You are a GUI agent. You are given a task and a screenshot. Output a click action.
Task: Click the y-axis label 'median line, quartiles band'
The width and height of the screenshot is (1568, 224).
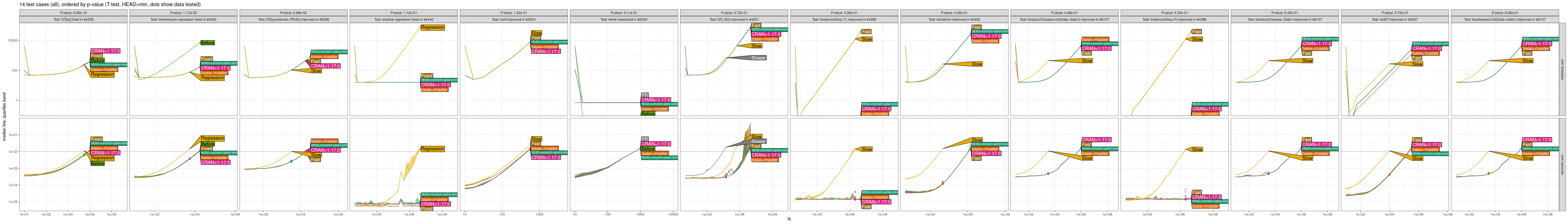point(4,117)
